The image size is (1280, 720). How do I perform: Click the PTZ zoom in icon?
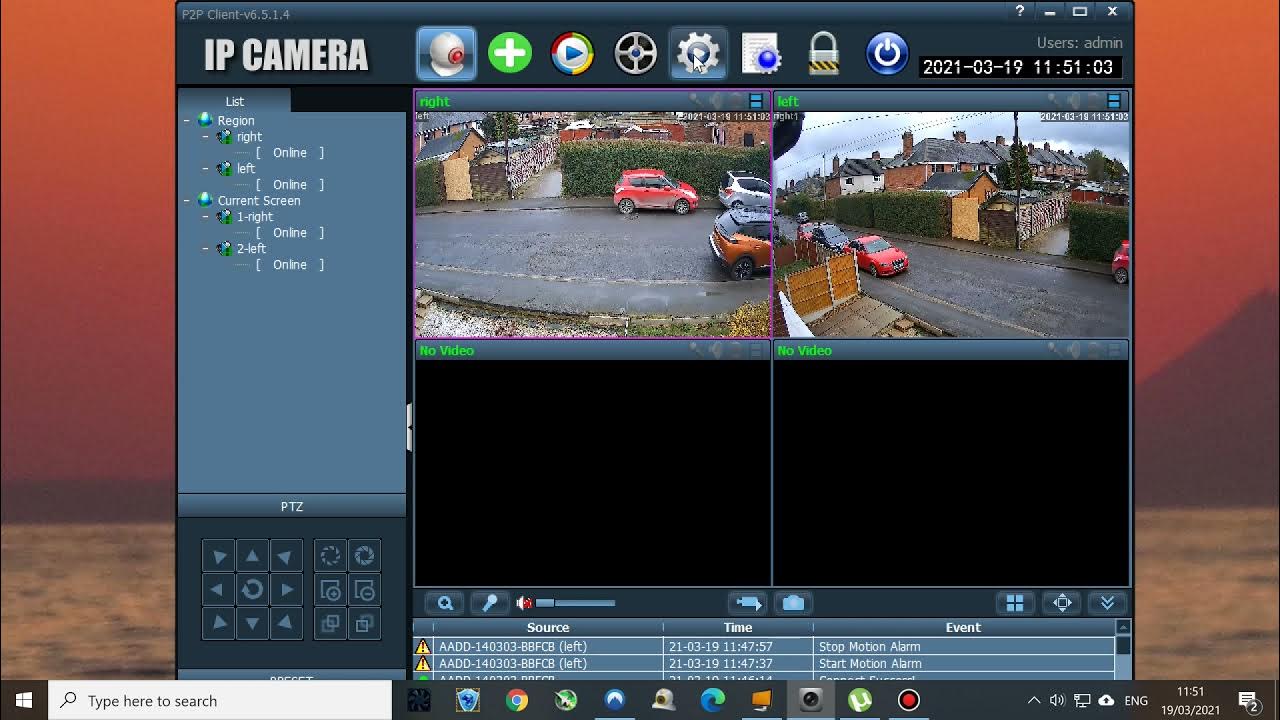click(330, 590)
